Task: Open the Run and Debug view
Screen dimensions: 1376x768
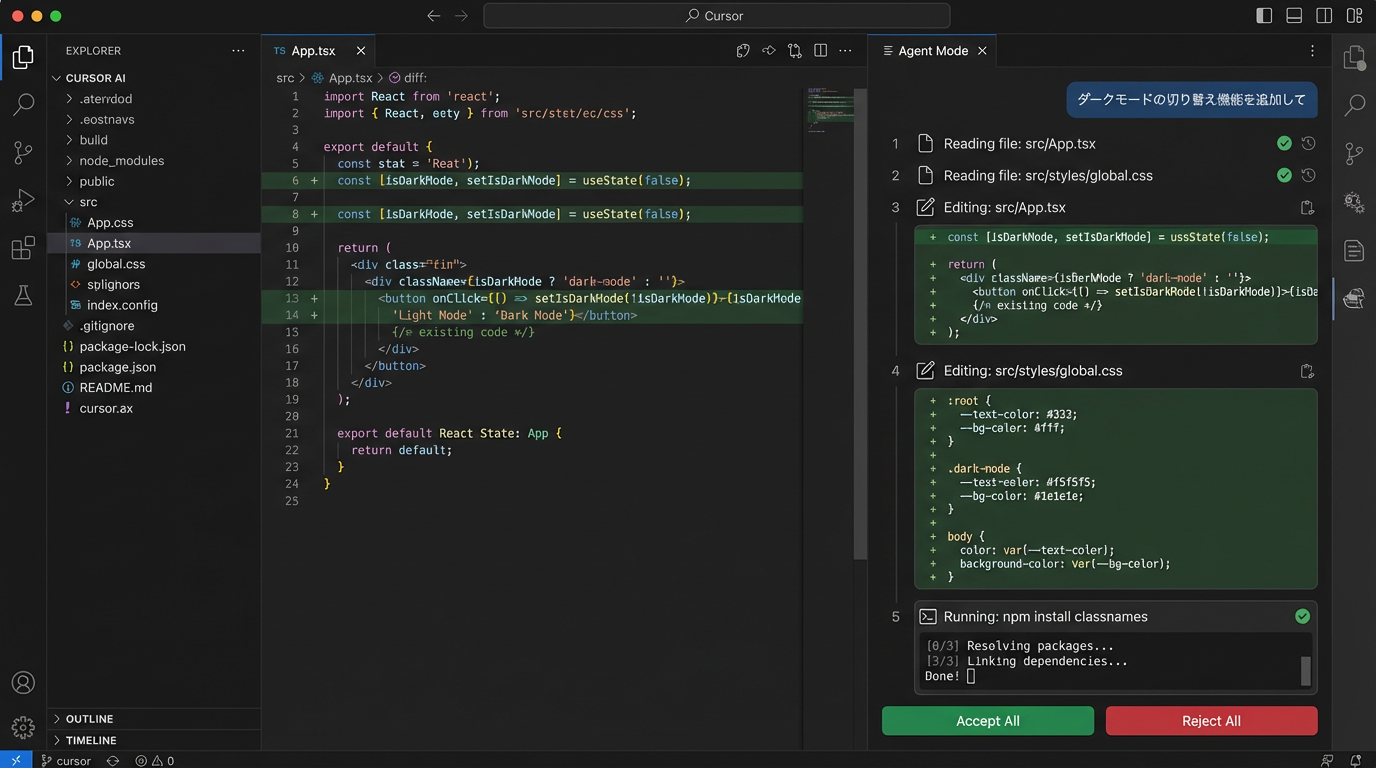Action: coord(23,200)
